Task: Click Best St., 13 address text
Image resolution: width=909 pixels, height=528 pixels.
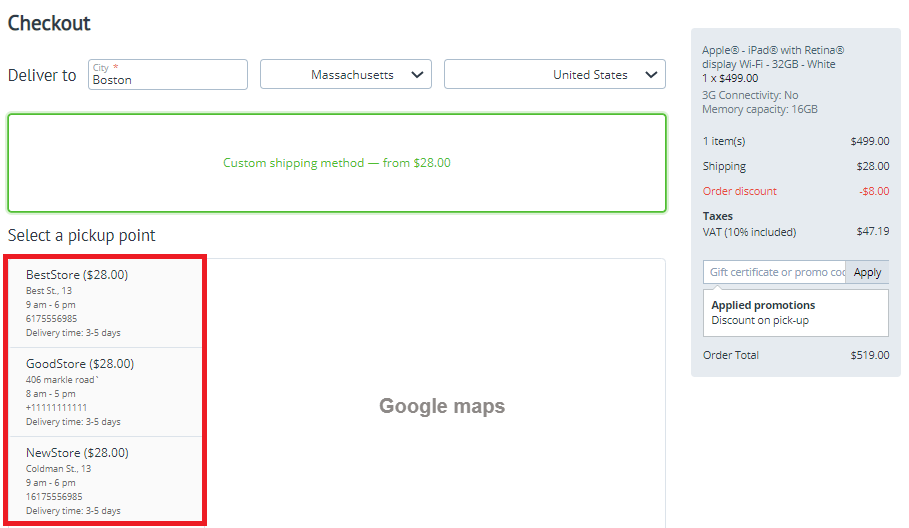Action: click(x=49, y=290)
